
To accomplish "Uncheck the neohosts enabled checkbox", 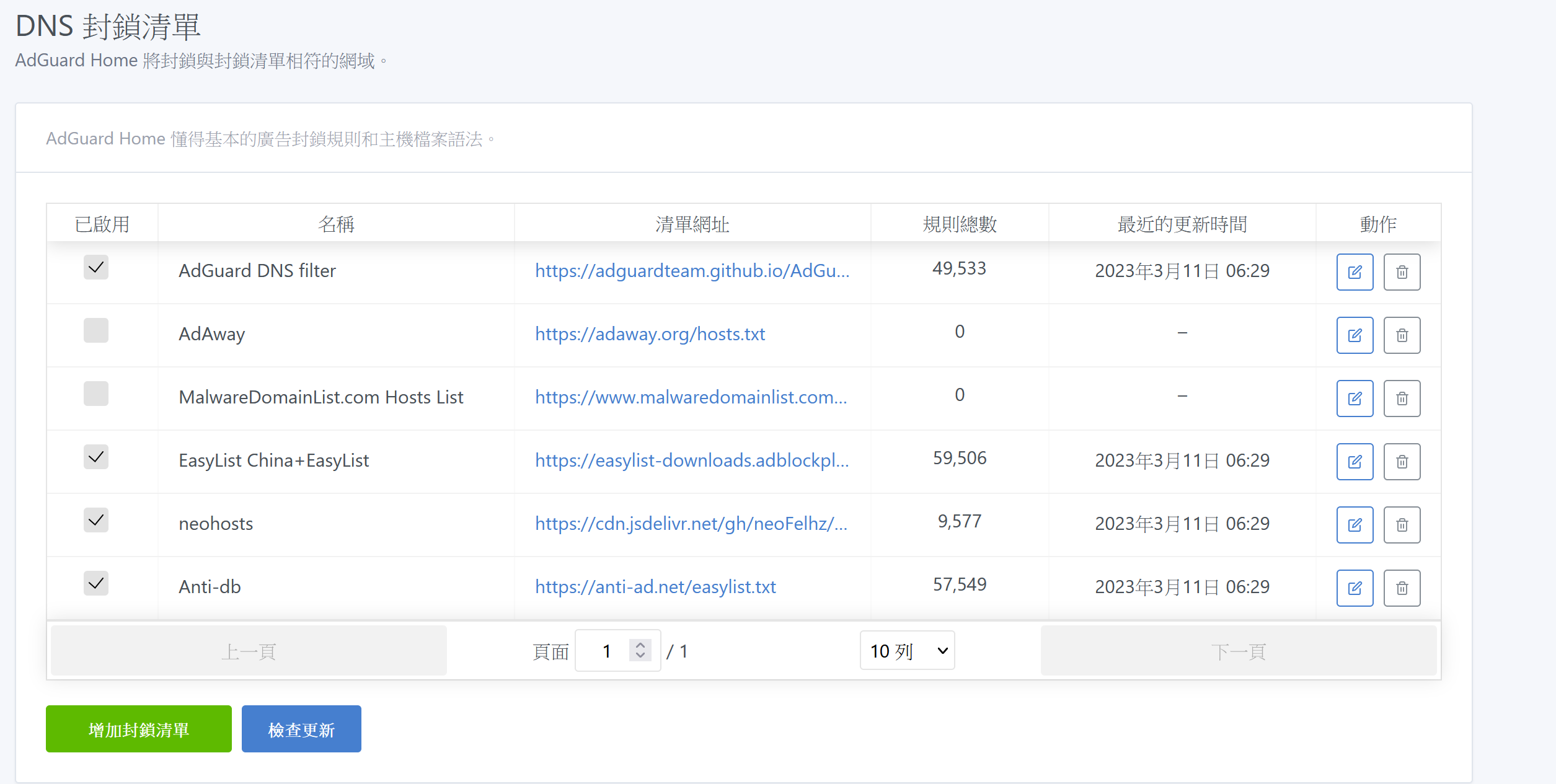I will tap(96, 521).
